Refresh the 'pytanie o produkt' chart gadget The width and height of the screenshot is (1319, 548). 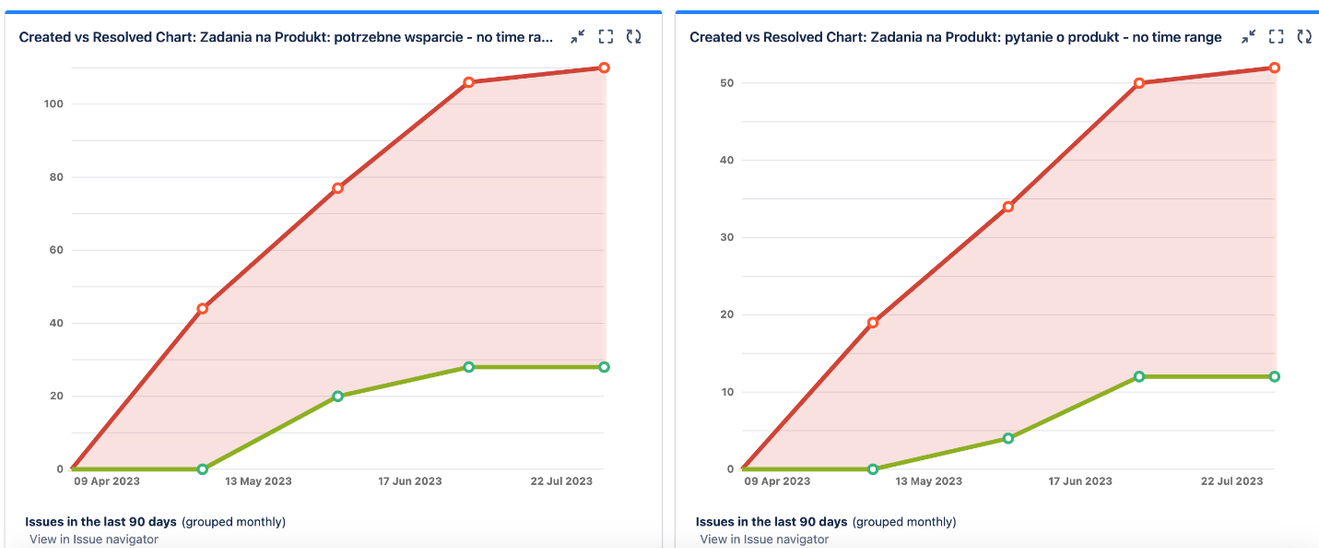tap(1304, 37)
